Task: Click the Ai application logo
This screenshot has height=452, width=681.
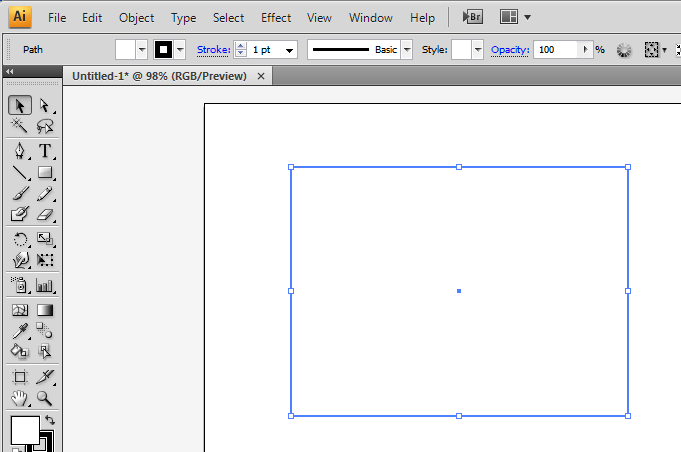Action: pos(20,17)
